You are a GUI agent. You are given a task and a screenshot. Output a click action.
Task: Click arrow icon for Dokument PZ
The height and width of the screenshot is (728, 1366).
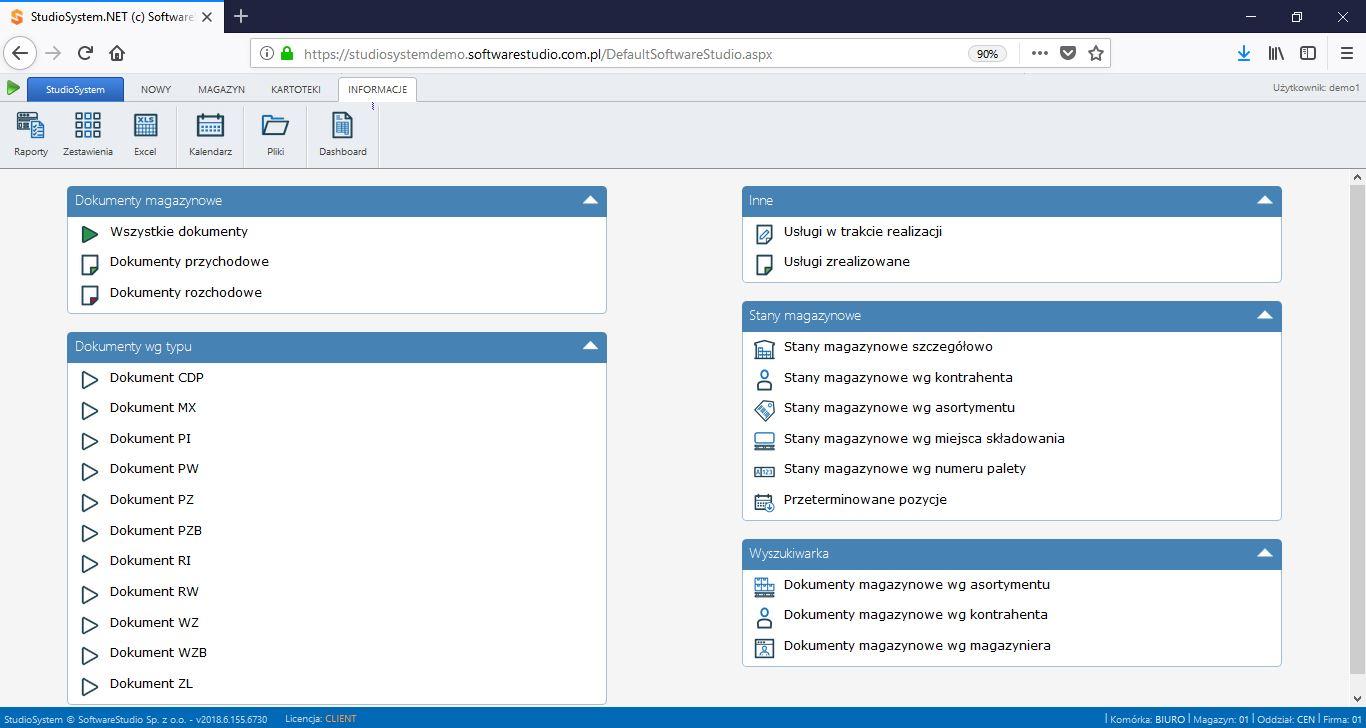click(x=89, y=502)
